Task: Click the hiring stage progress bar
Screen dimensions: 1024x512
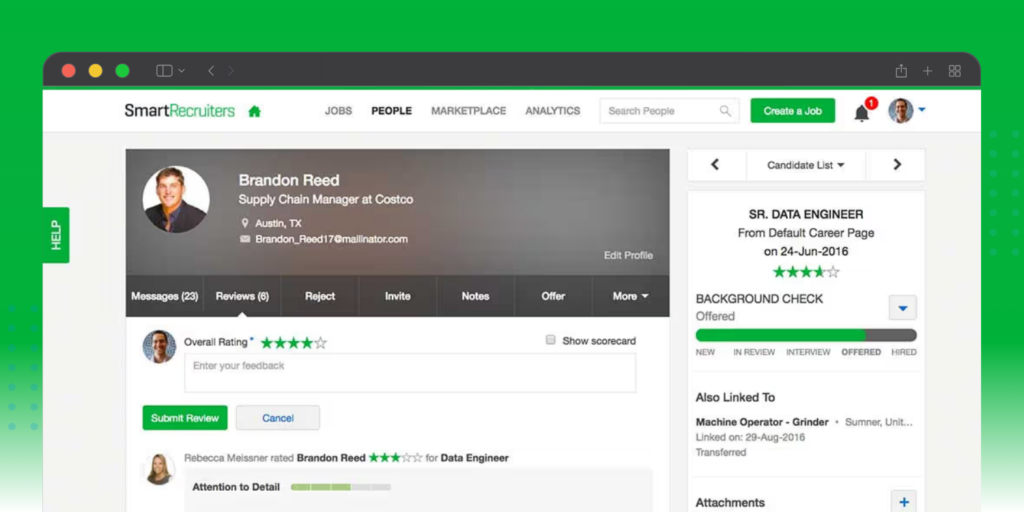Action: 806,335
